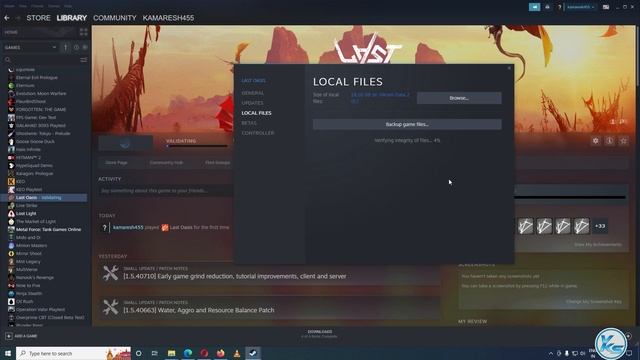The image size is (640, 360).
Task: Select BETAS in properties sidebar
Action: pyautogui.click(x=249, y=123)
